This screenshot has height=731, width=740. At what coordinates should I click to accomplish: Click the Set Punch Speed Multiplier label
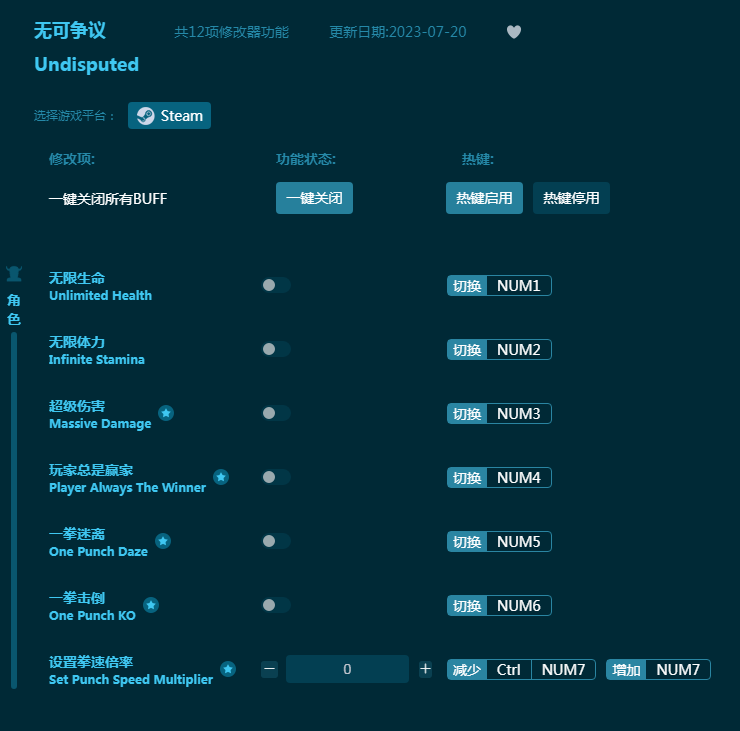pos(131,680)
